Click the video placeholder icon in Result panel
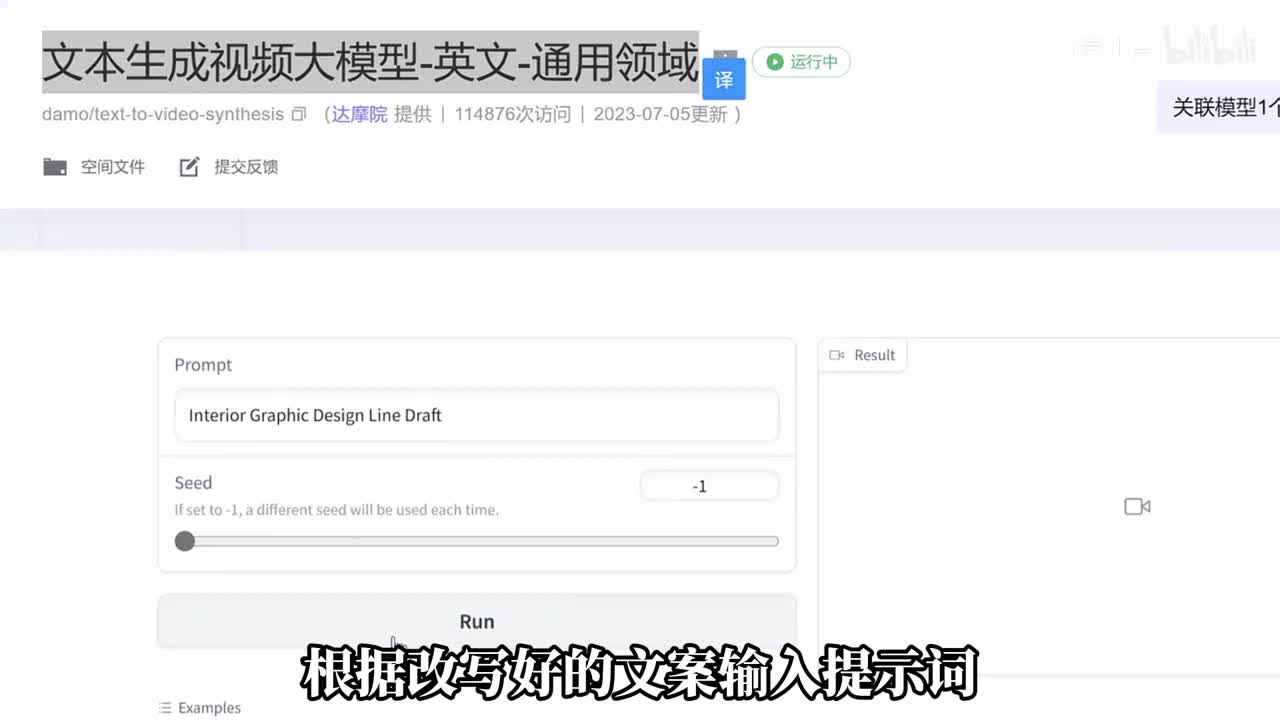1280x720 pixels. [x=1137, y=507]
